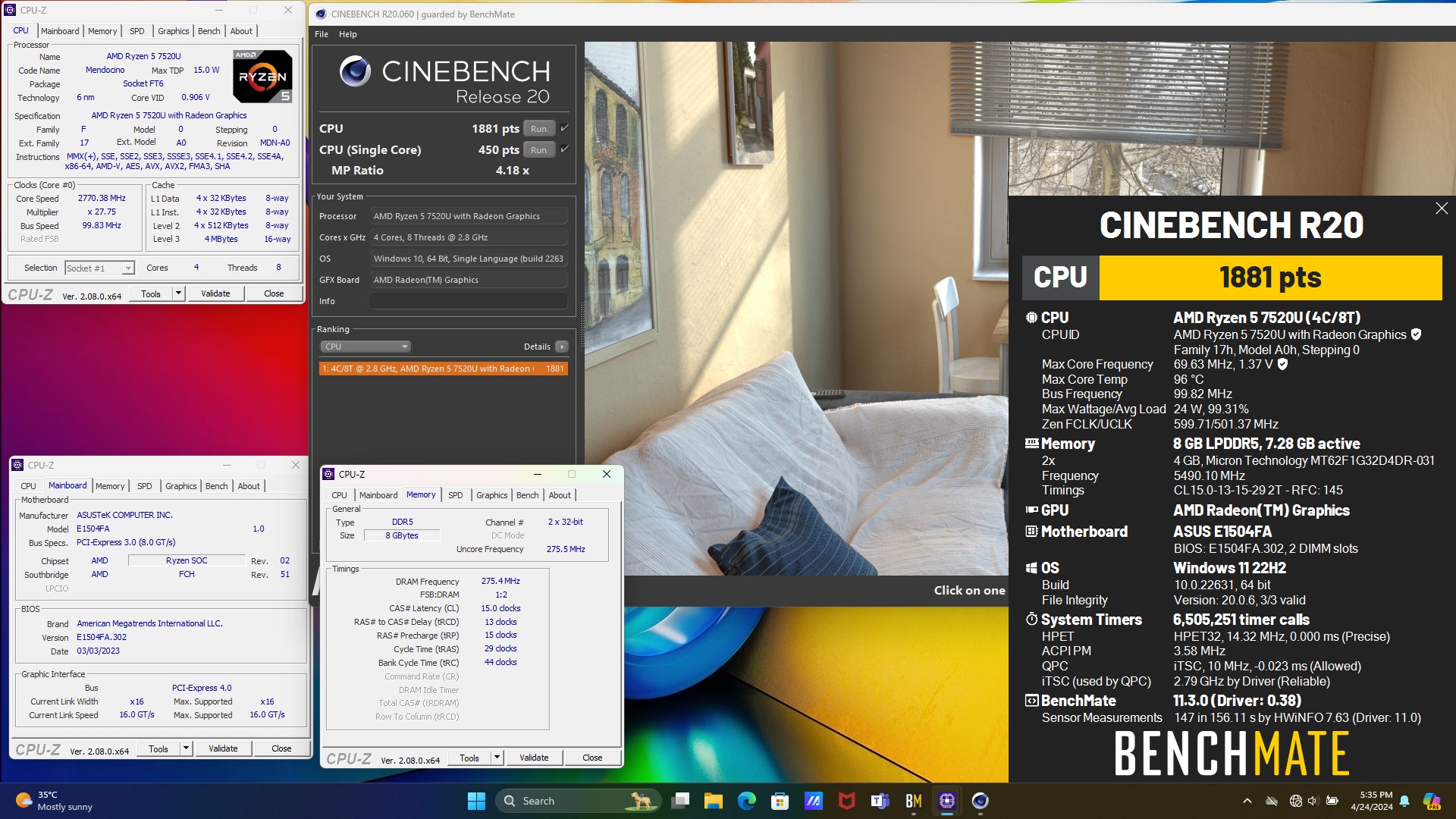The image size is (1456, 819).
Task: Click Validate in Memory CPU-Z window
Action: 534,758
